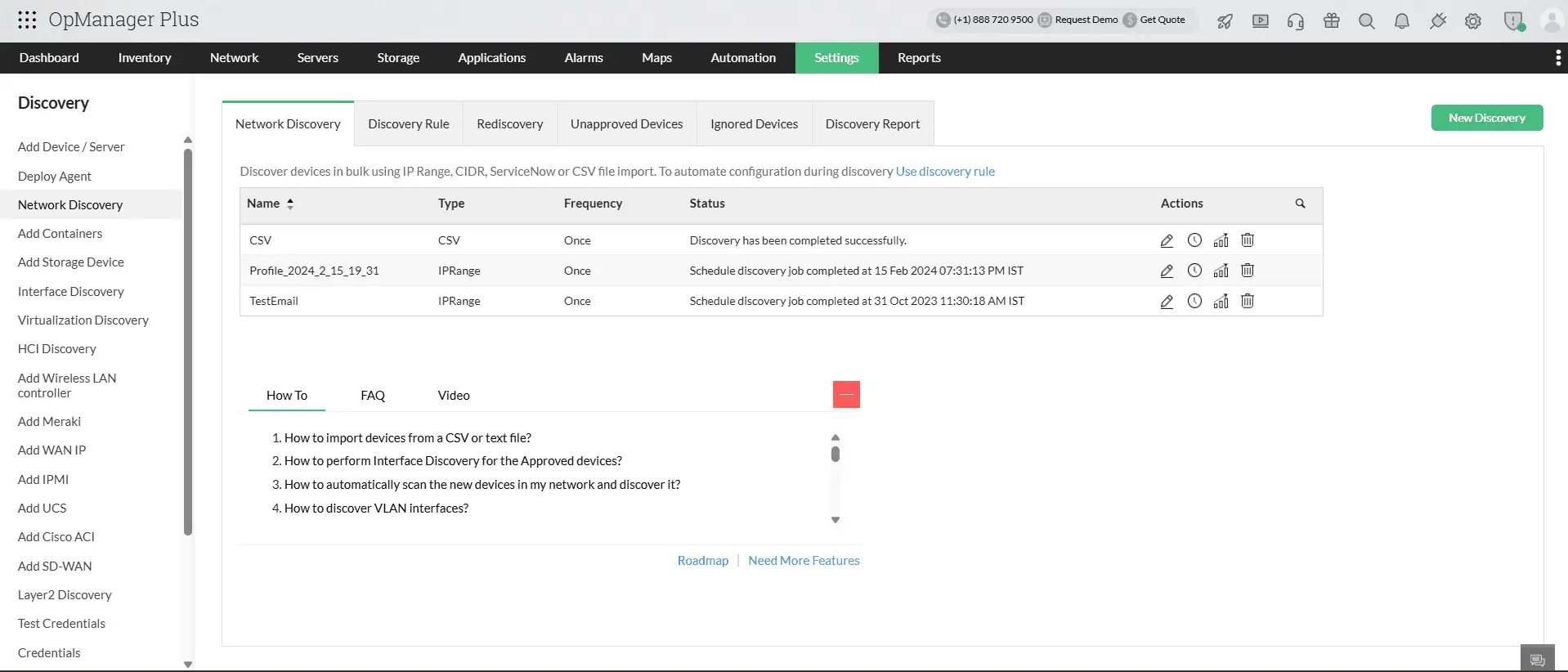Open Add Cisco ACI in sidebar
Screen dimensions: 1568x672
pos(56,537)
